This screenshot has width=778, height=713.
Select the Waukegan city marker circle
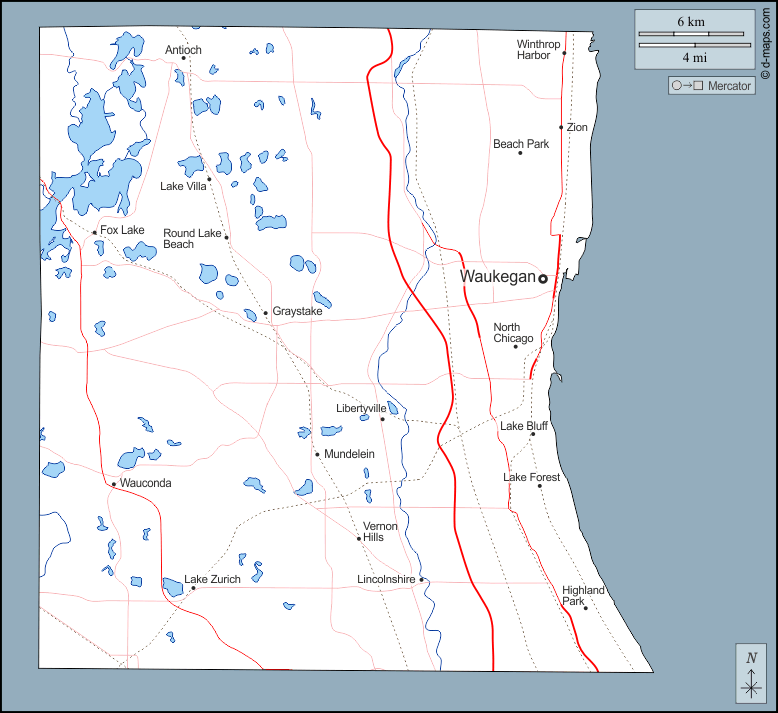click(x=543, y=279)
